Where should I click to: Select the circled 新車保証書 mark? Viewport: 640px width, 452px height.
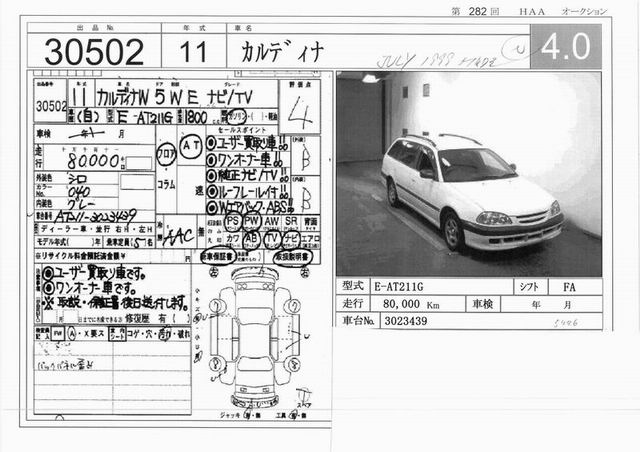point(218,257)
